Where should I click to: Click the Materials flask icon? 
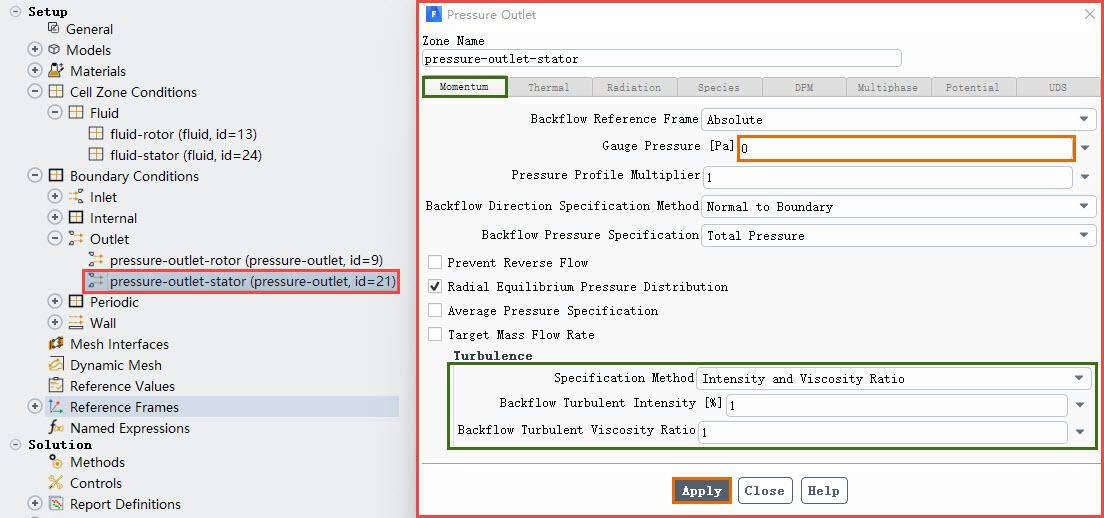56,71
